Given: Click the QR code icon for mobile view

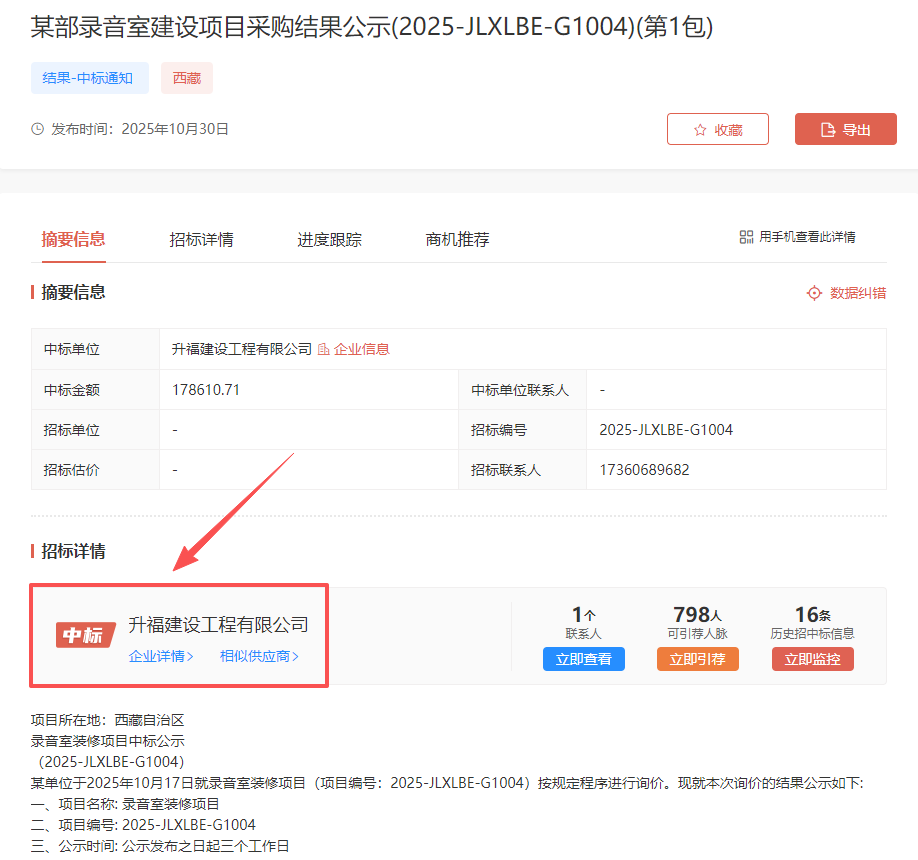Looking at the screenshot, I should coord(746,237).
